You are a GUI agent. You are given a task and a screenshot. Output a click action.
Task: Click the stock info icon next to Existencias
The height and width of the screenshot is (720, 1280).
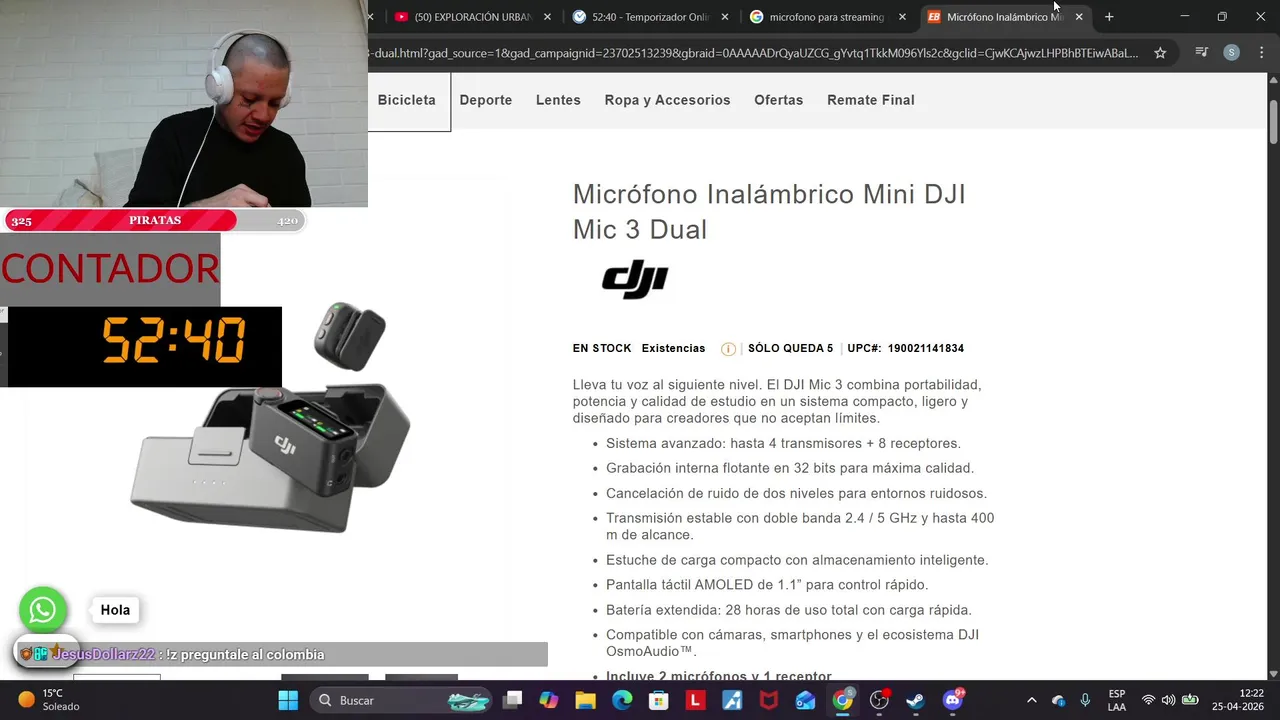click(x=728, y=349)
